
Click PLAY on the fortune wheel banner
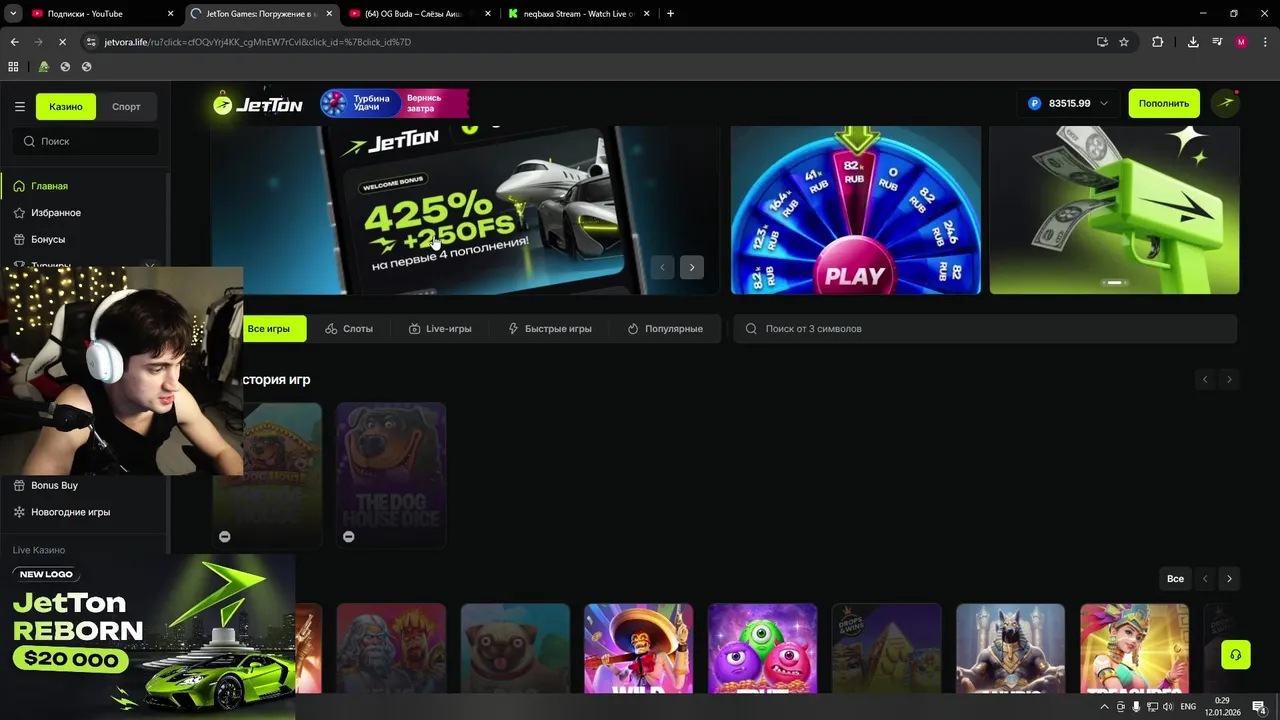(x=855, y=274)
